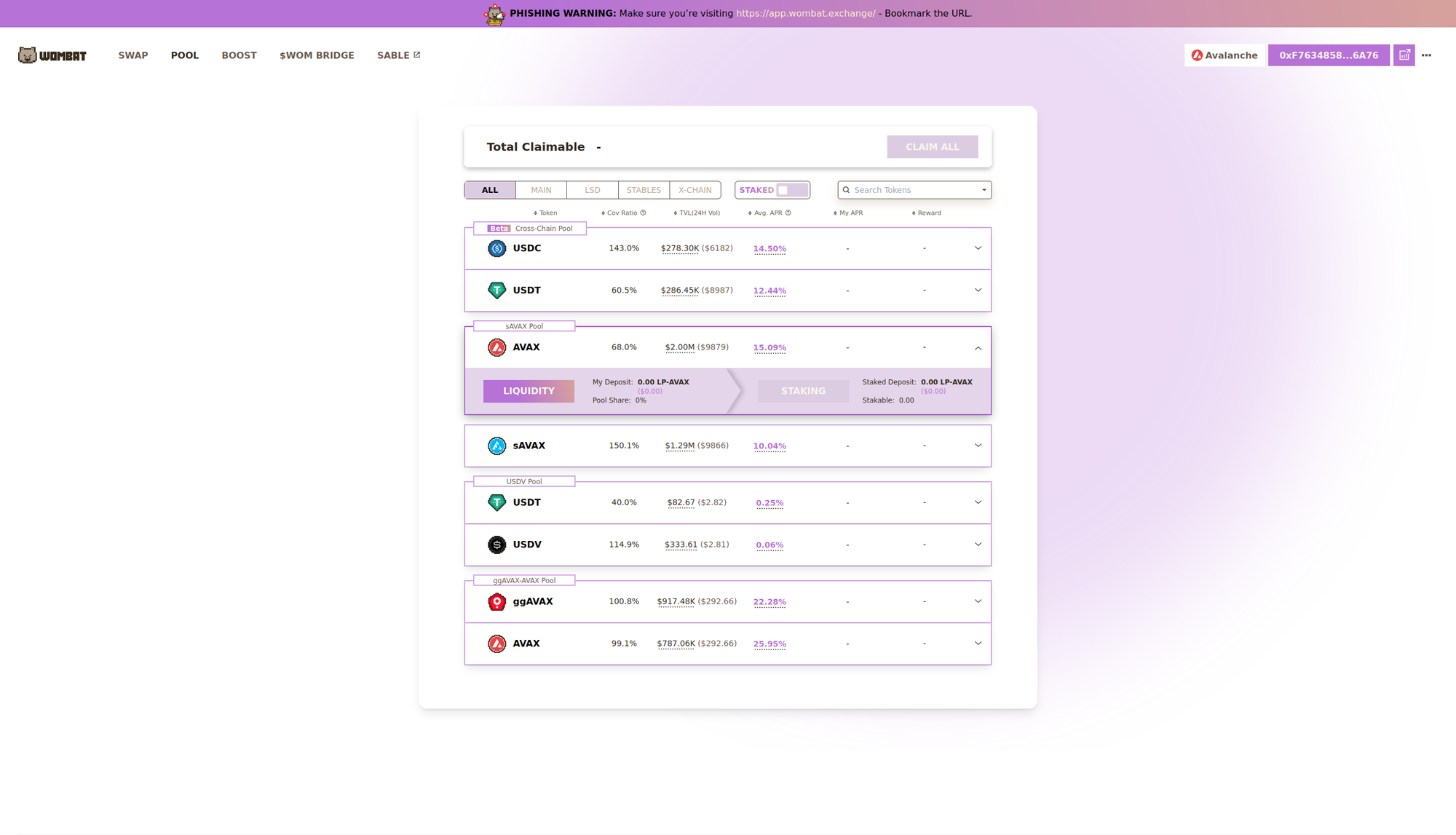
Task: Click the USDT token icon in Cross-Chain Pool
Action: pyautogui.click(x=496, y=290)
